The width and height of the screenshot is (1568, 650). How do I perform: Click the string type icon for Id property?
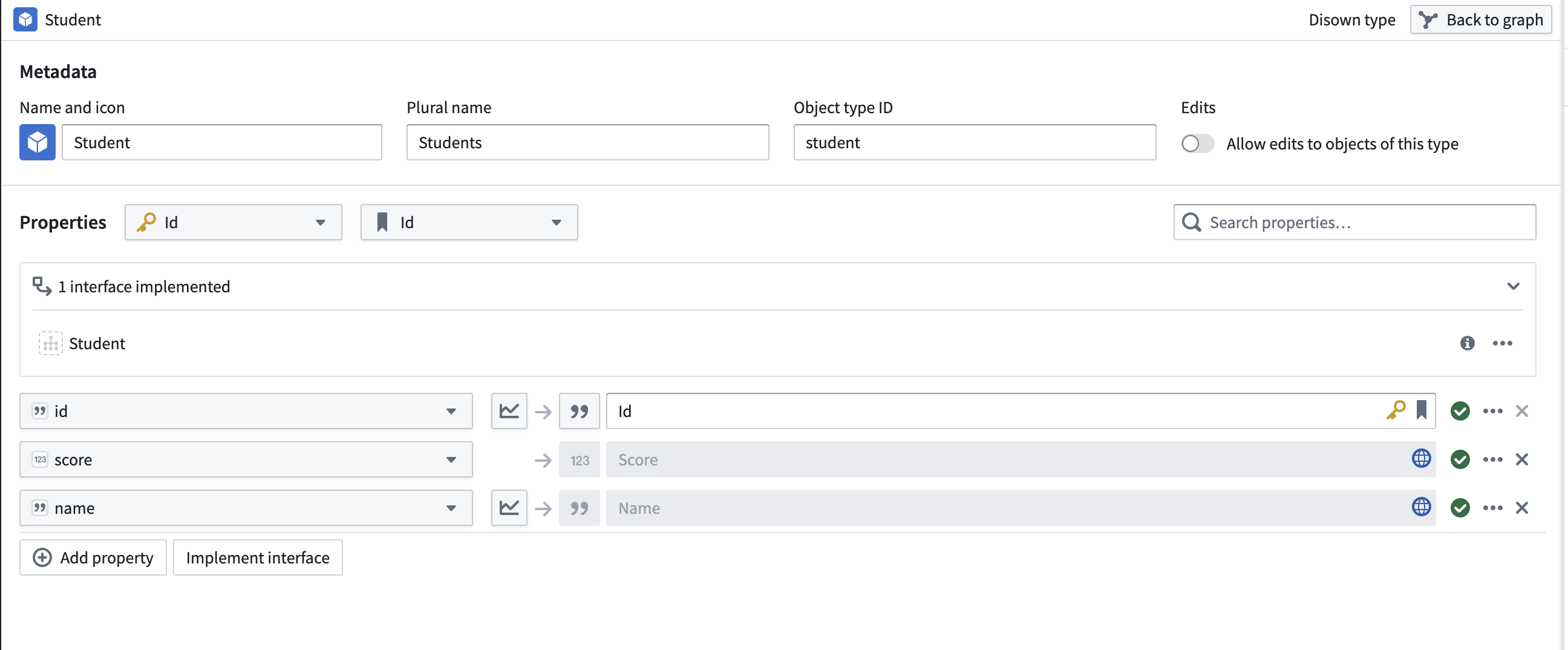click(579, 410)
